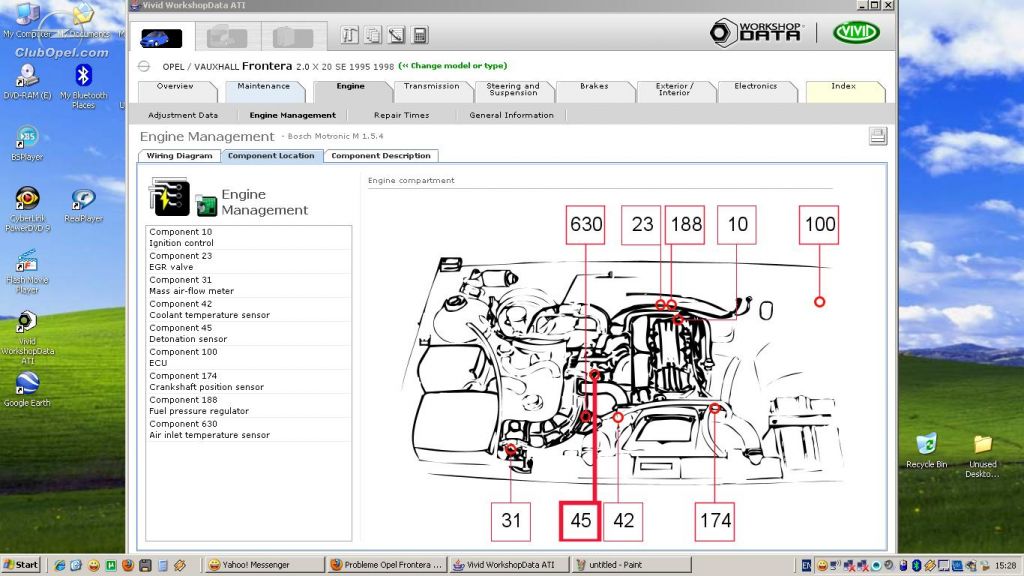The width and height of the screenshot is (1024, 576).
Task: Switch to Yahoo! Messenger taskbar button
Action: tap(264, 565)
